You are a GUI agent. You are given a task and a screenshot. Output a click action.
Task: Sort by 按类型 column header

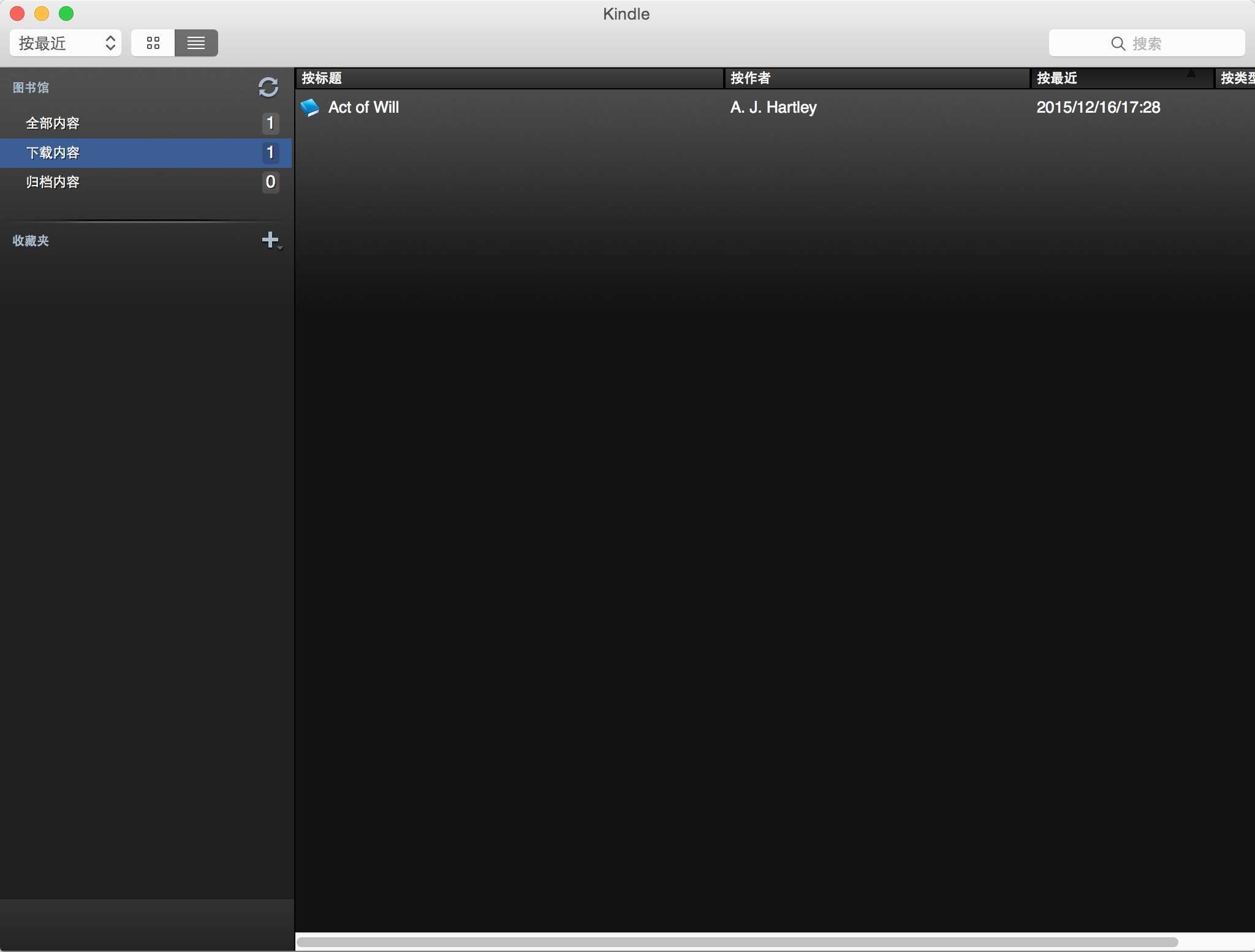[1235, 78]
